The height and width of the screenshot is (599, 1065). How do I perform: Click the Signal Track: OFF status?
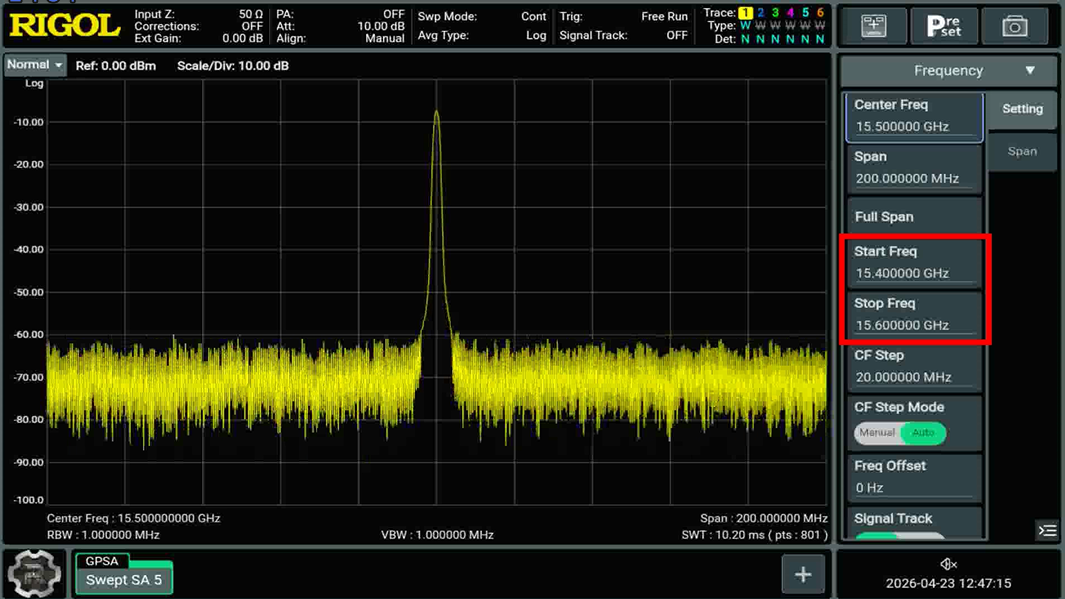click(x=624, y=35)
